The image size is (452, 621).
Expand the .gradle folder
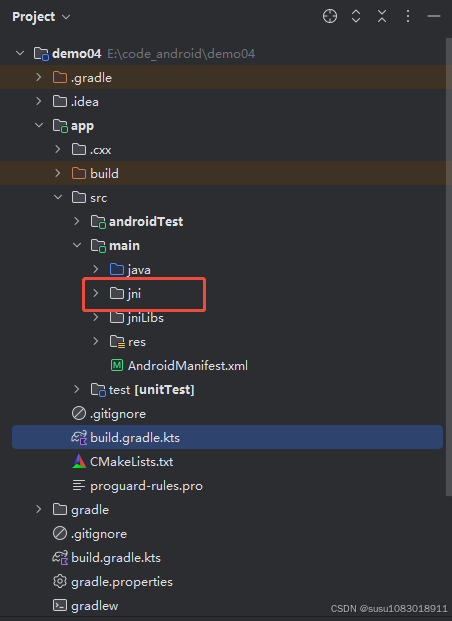tap(38, 77)
